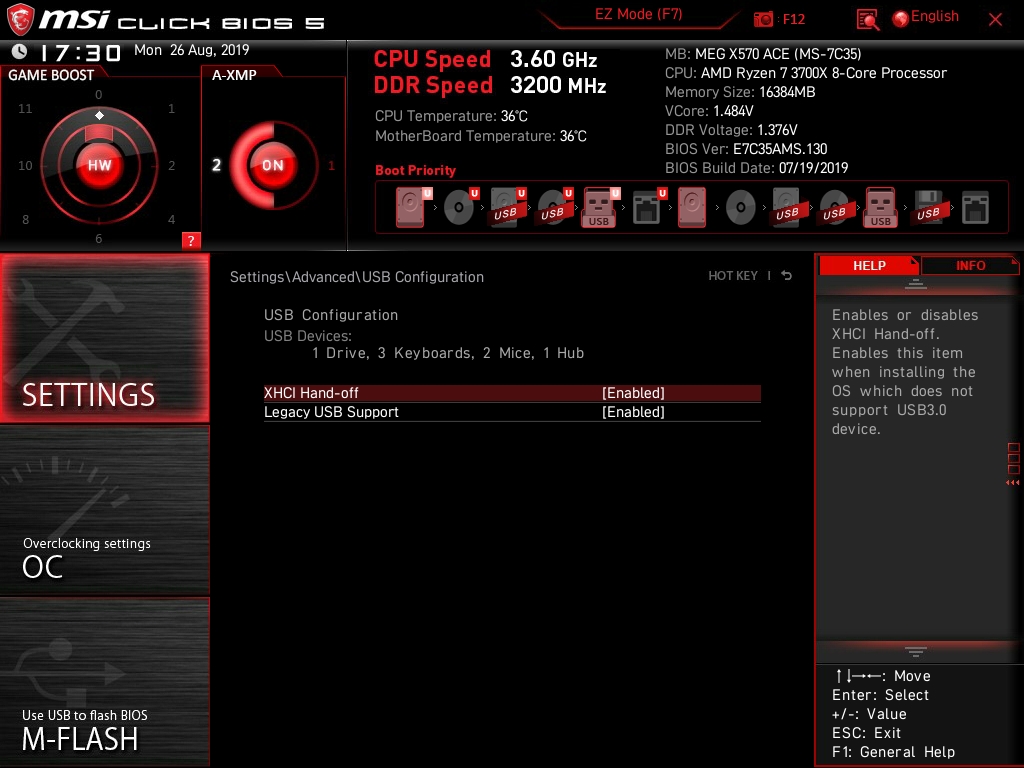Switch to EZ Mode (F7)
The height and width of the screenshot is (768, 1024).
click(638, 14)
